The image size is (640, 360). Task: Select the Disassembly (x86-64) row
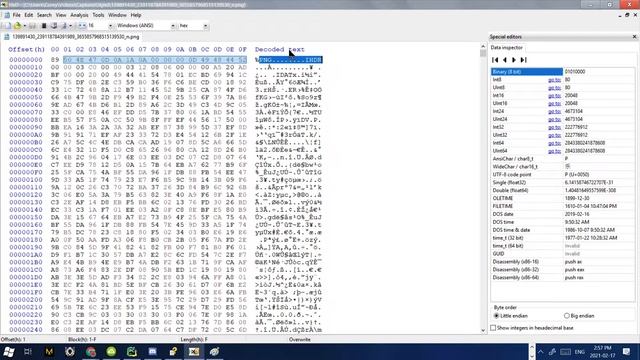pos(562,278)
